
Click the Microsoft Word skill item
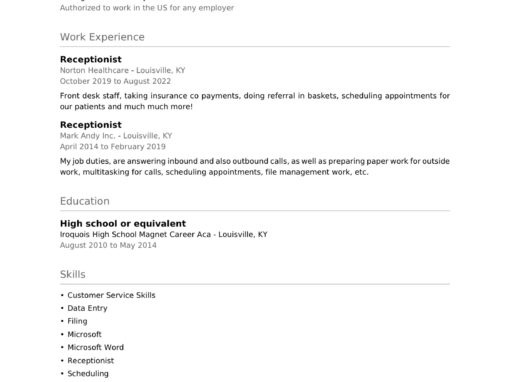point(96,347)
